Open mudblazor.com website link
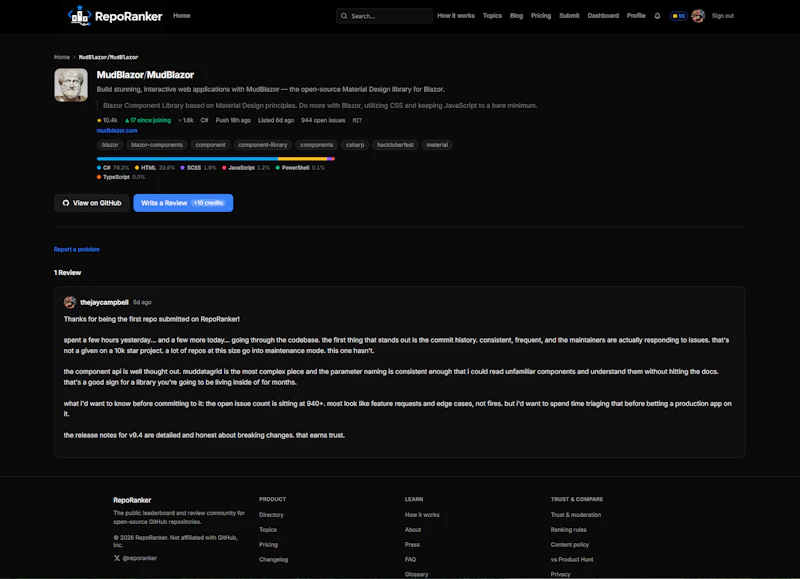Screen dimensions: 800x579 point(117,131)
